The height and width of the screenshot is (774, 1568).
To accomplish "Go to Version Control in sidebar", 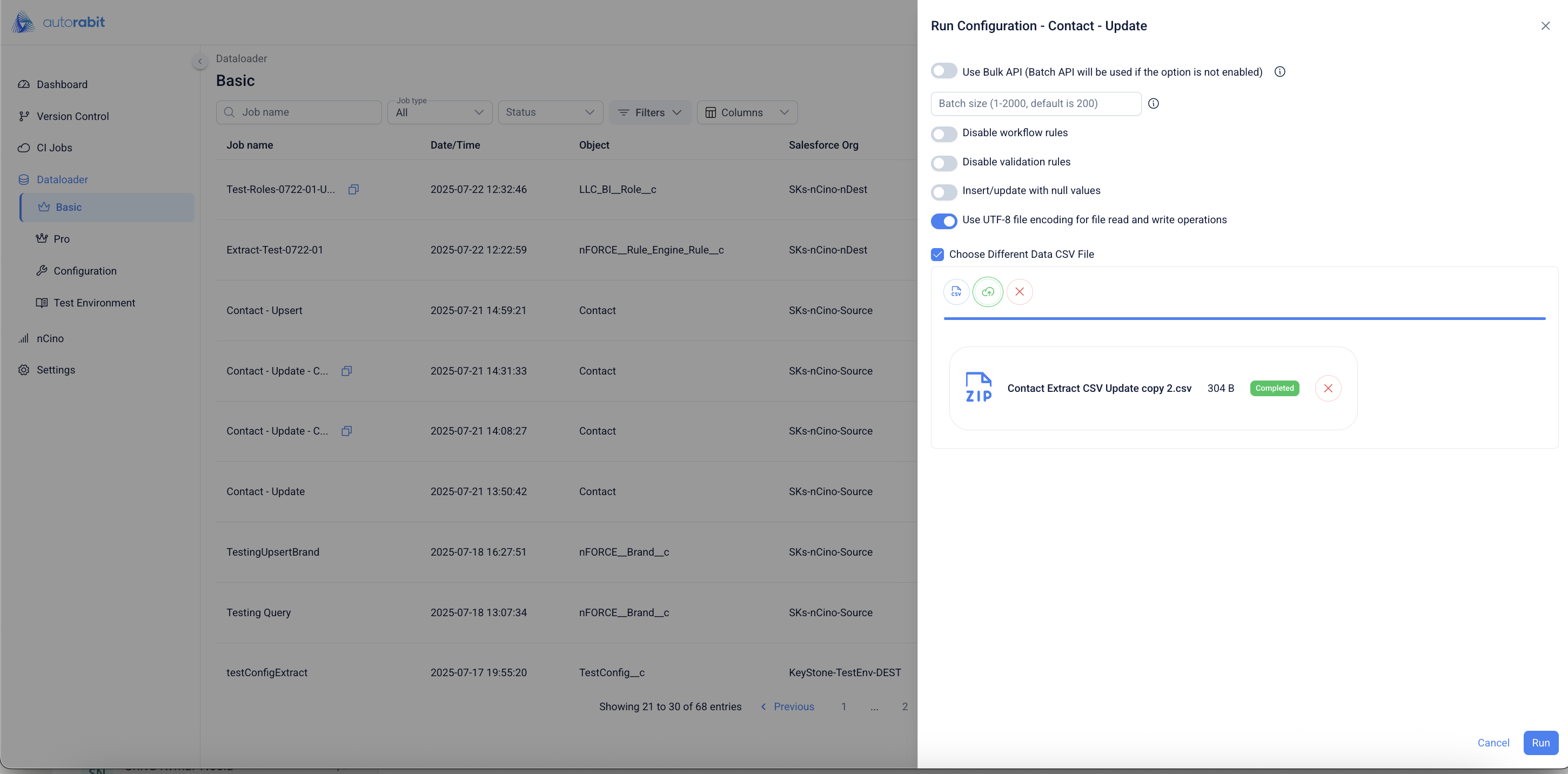I will (72, 116).
